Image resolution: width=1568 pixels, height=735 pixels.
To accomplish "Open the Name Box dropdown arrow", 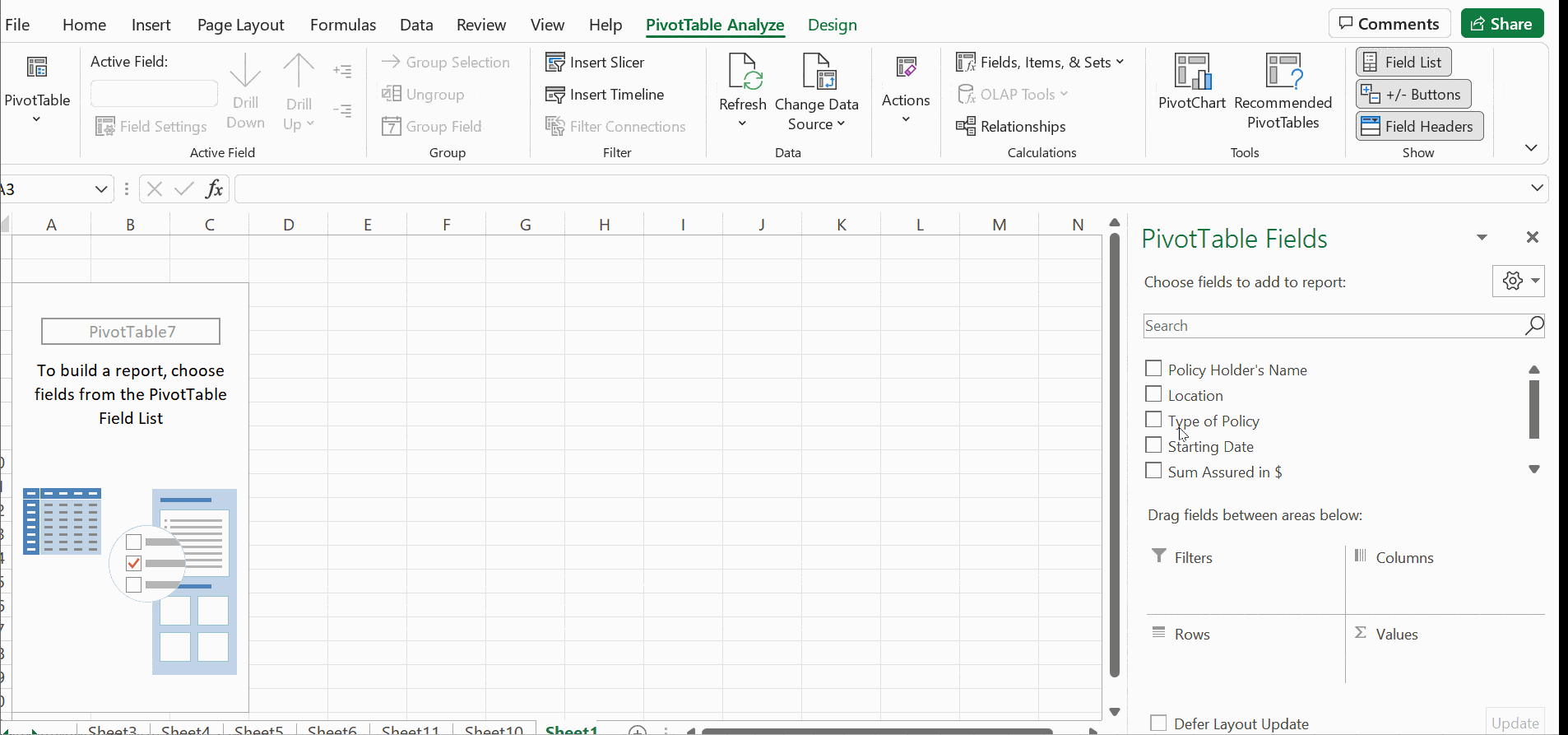I will (101, 189).
